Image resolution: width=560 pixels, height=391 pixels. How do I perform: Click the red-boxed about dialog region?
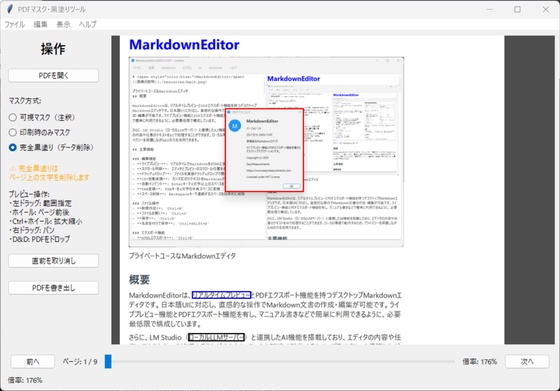(x=264, y=150)
